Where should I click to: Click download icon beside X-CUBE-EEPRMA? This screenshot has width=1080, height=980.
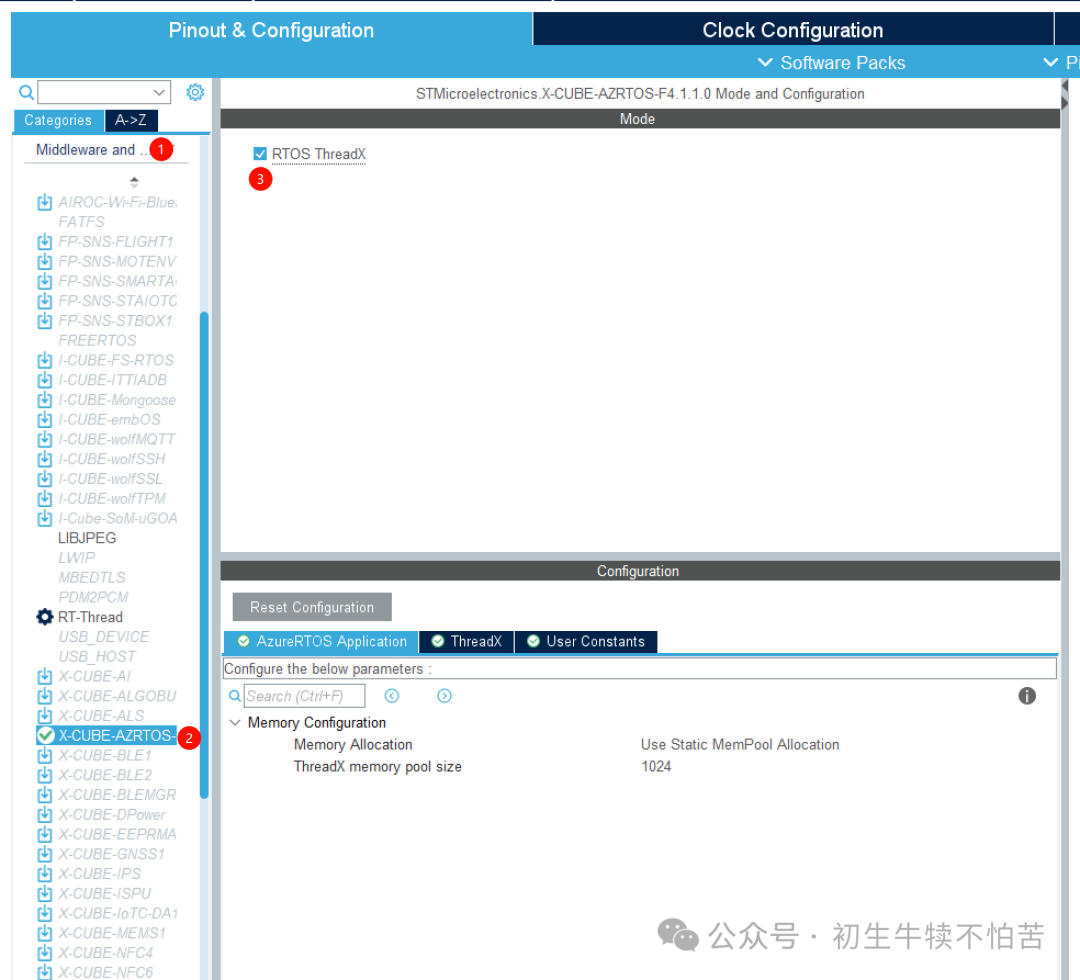[45, 835]
